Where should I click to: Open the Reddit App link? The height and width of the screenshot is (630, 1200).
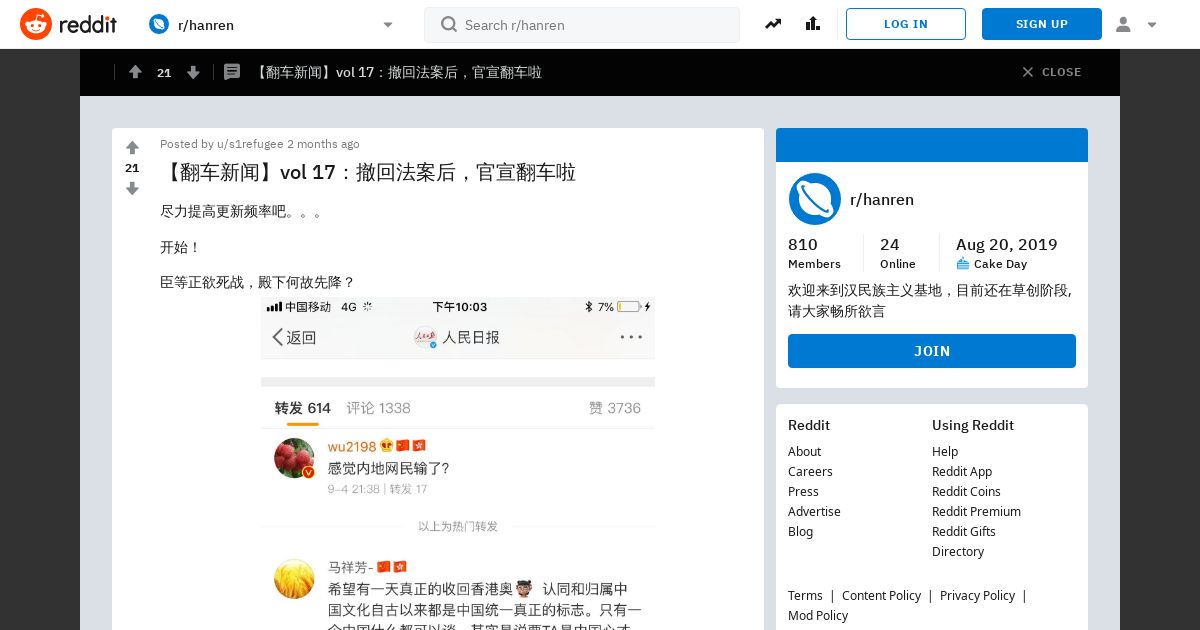click(962, 471)
